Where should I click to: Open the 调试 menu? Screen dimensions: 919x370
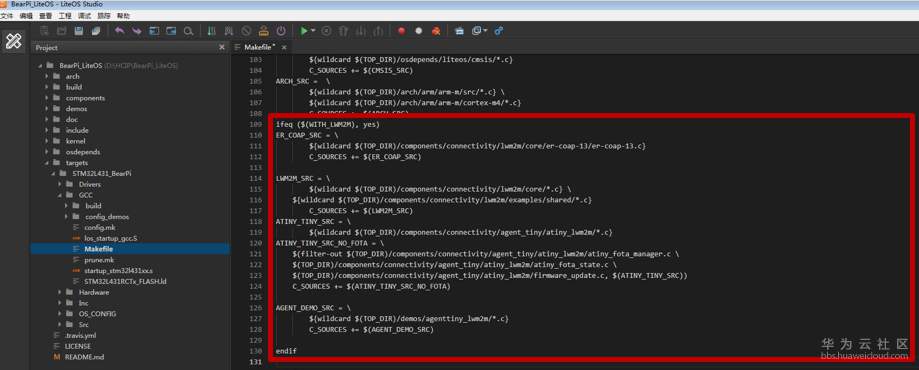pyautogui.click(x=84, y=16)
